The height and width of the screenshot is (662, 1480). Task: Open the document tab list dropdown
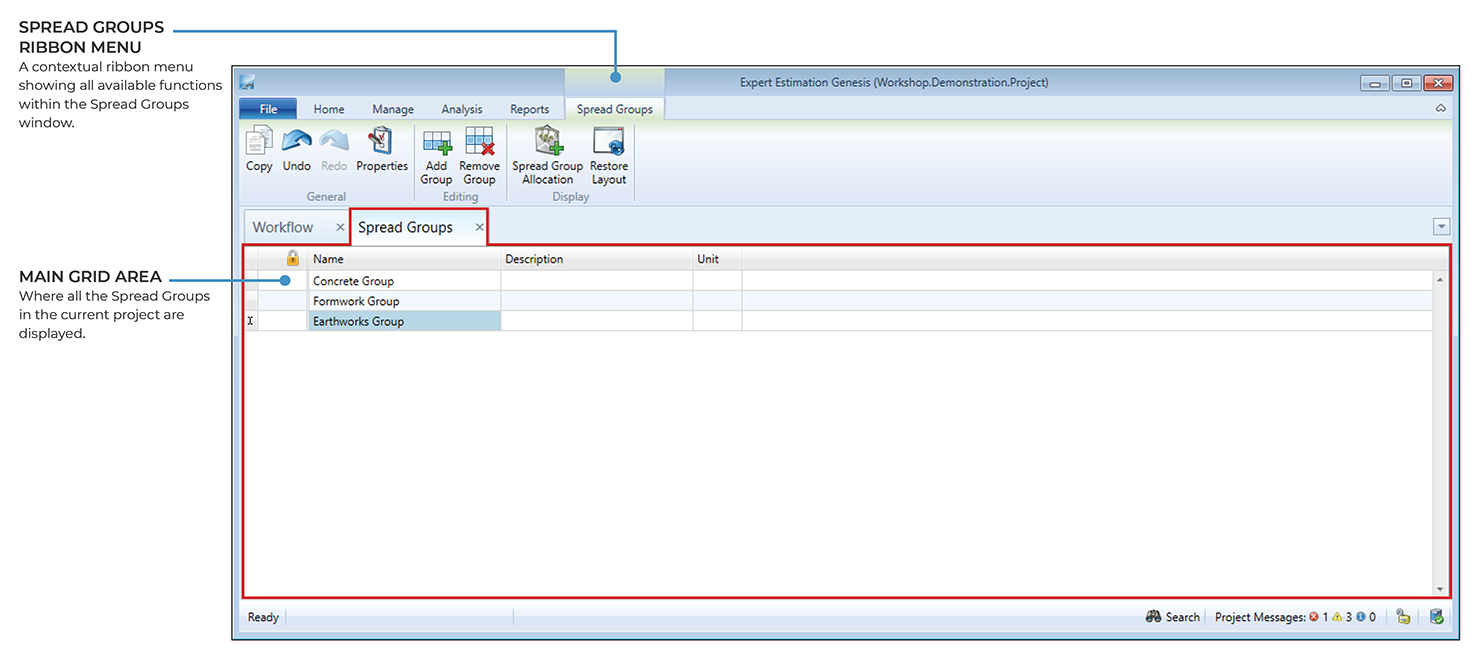point(1440,227)
